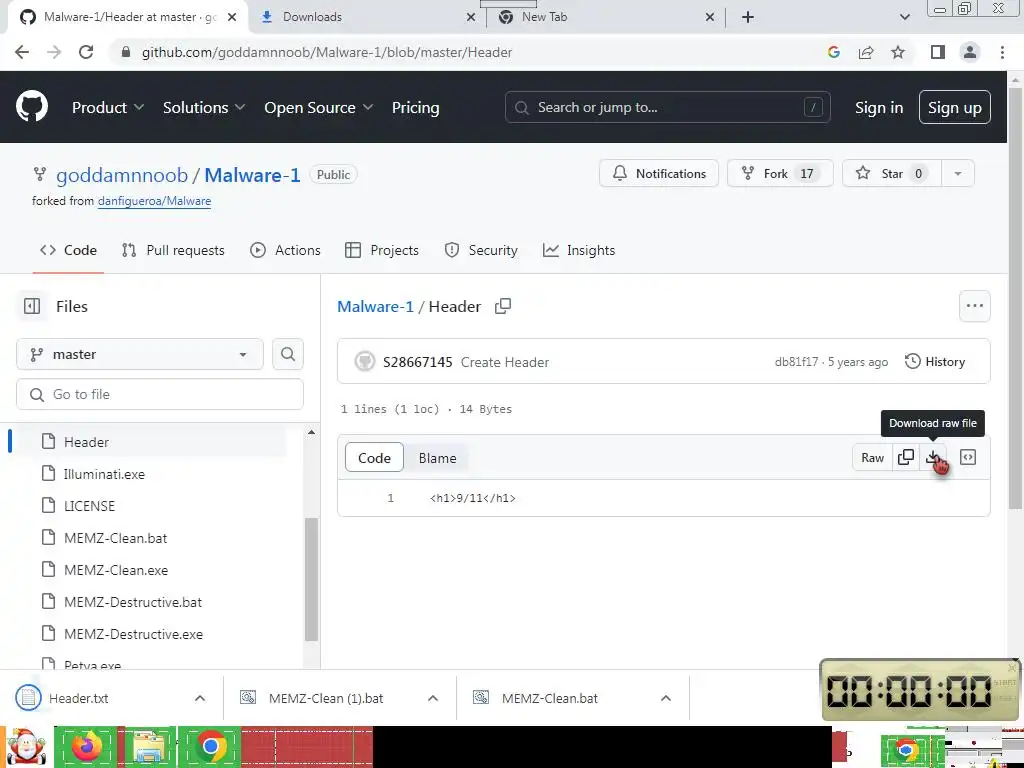The height and width of the screenshot is (768, 1024).
Task: Click the search files magnifier button
Action: coord(287,354)
